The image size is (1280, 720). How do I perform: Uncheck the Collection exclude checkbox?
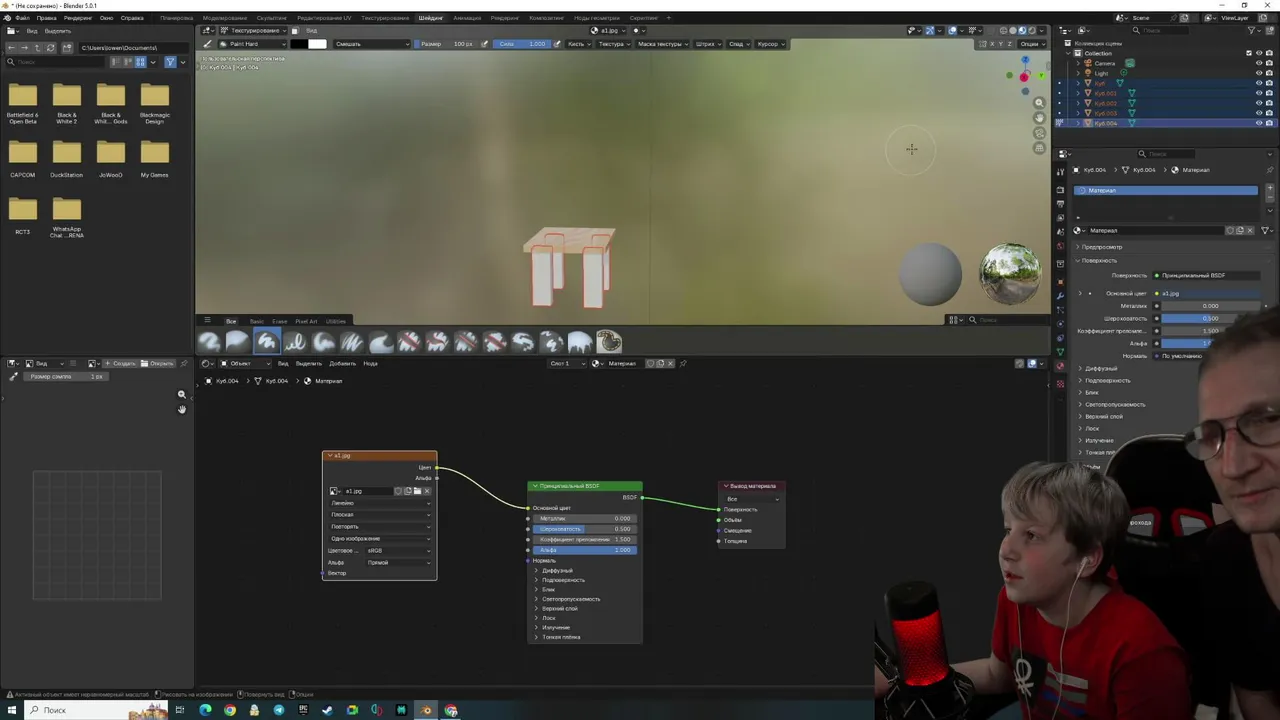pos(1249,53)
